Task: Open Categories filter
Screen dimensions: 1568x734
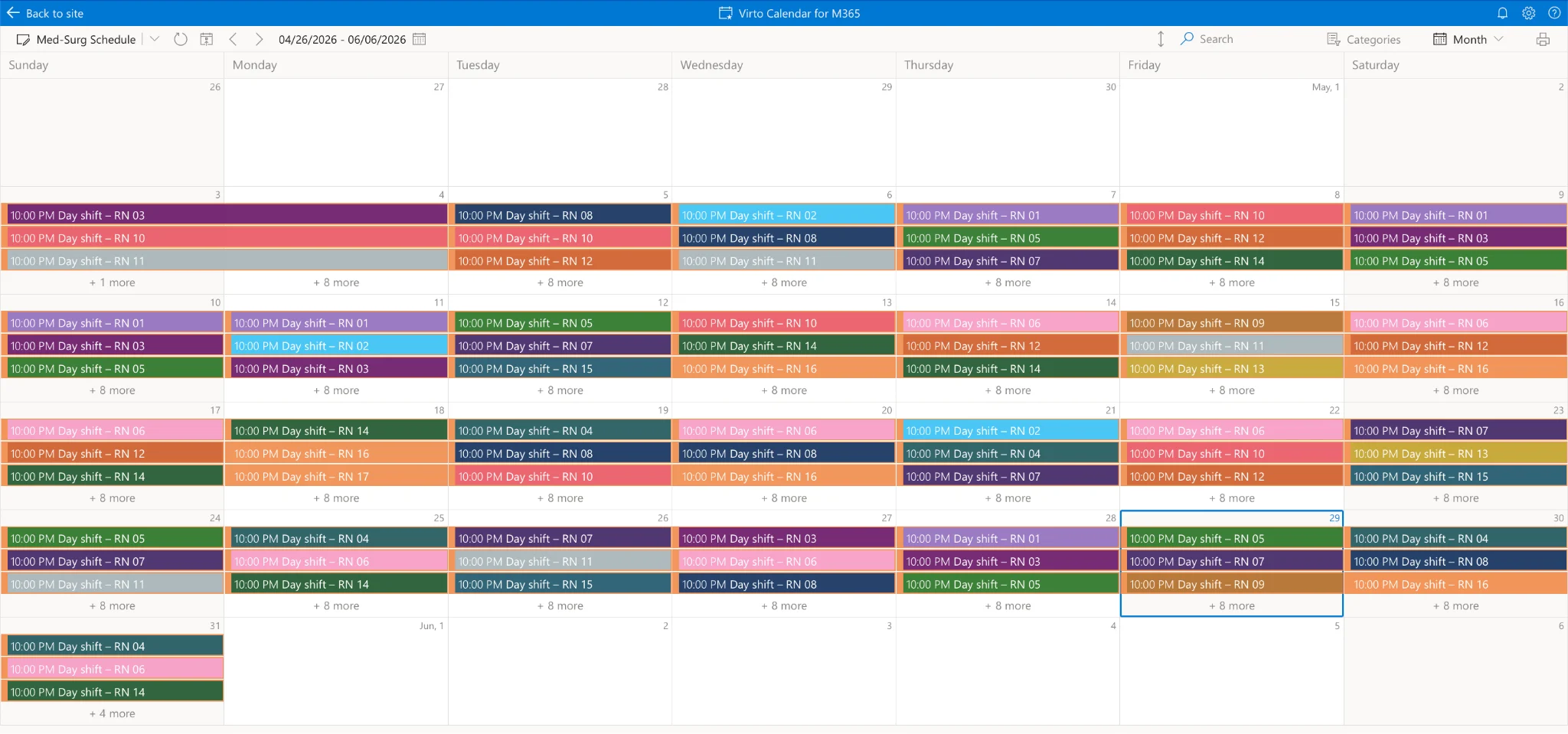Action: point(1364,39)
